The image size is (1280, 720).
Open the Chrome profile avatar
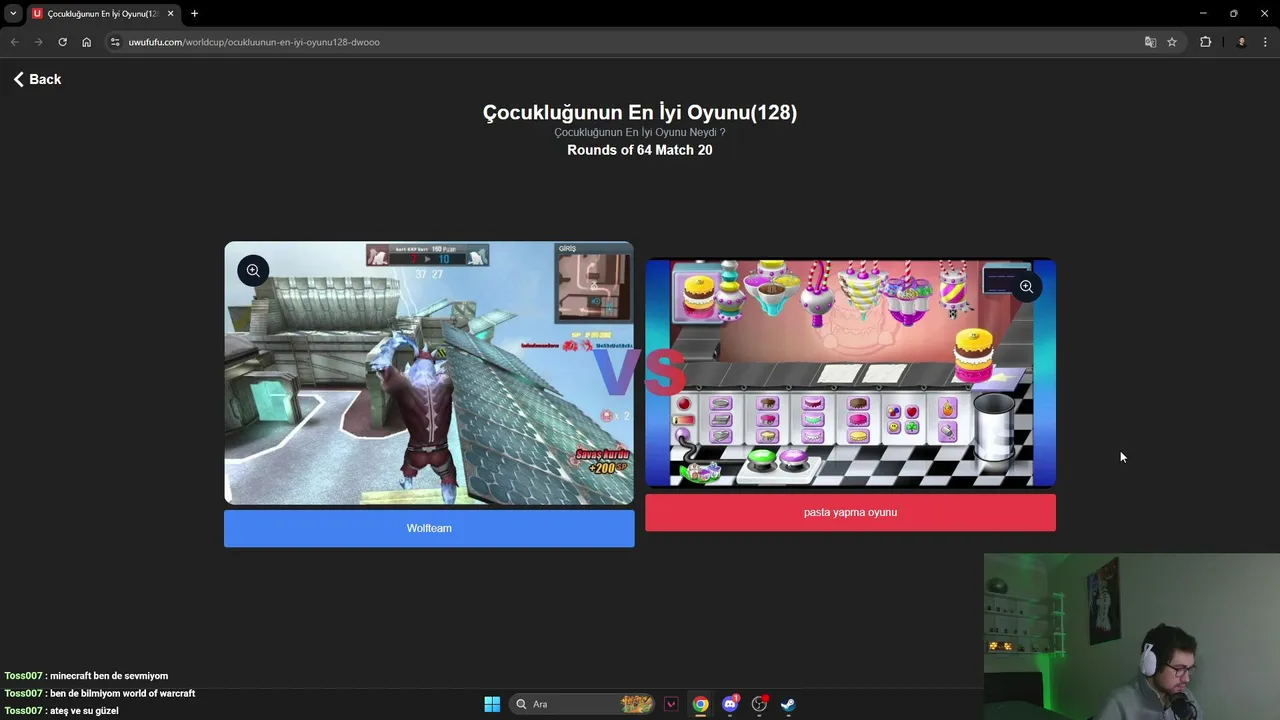1241,42
